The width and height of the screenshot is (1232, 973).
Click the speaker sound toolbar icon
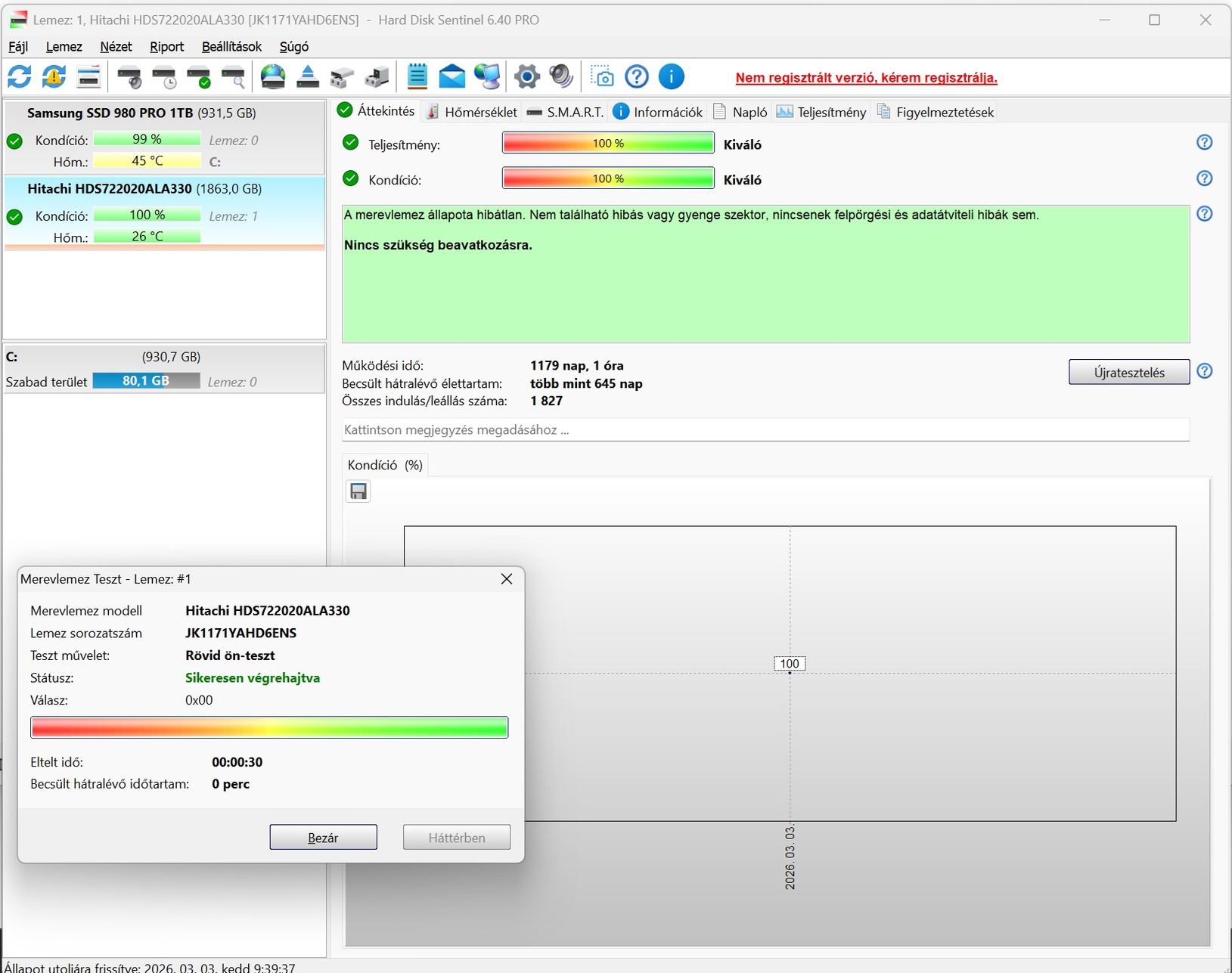click(x=561, y=76)
